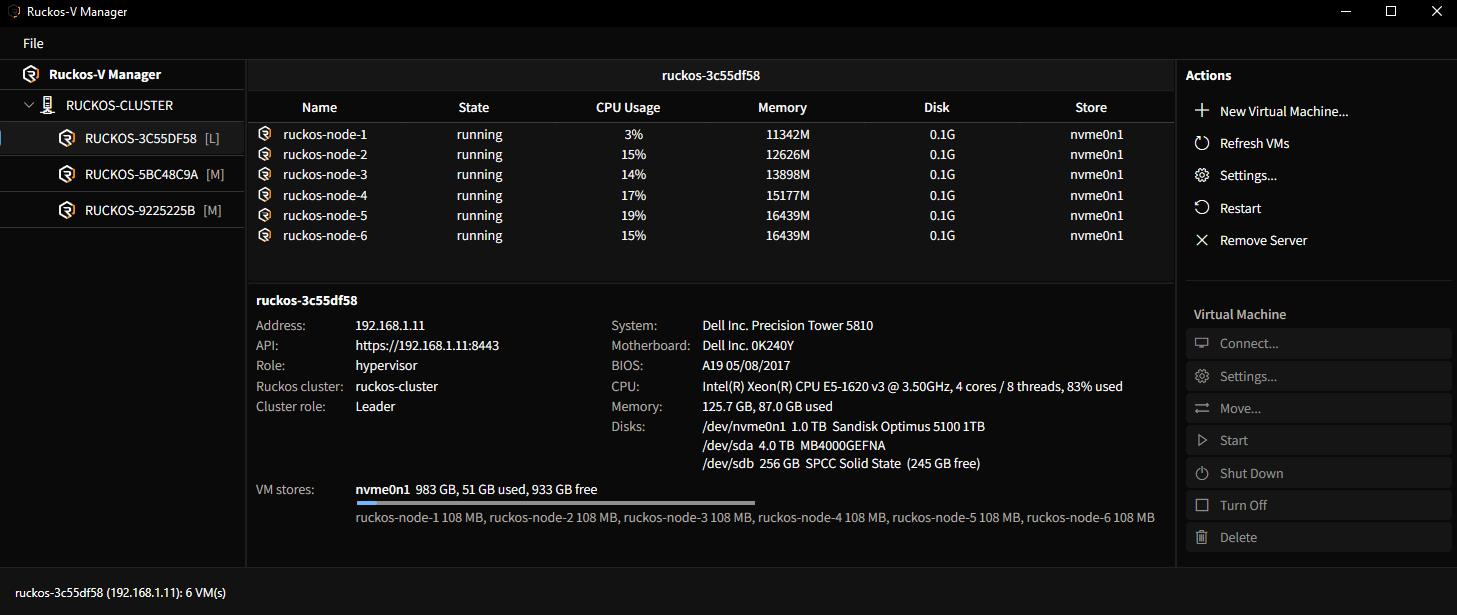1457x615 pixels.
Task: Click the ruckos-node-2 VM icon
Action: (x=265, y=154)
